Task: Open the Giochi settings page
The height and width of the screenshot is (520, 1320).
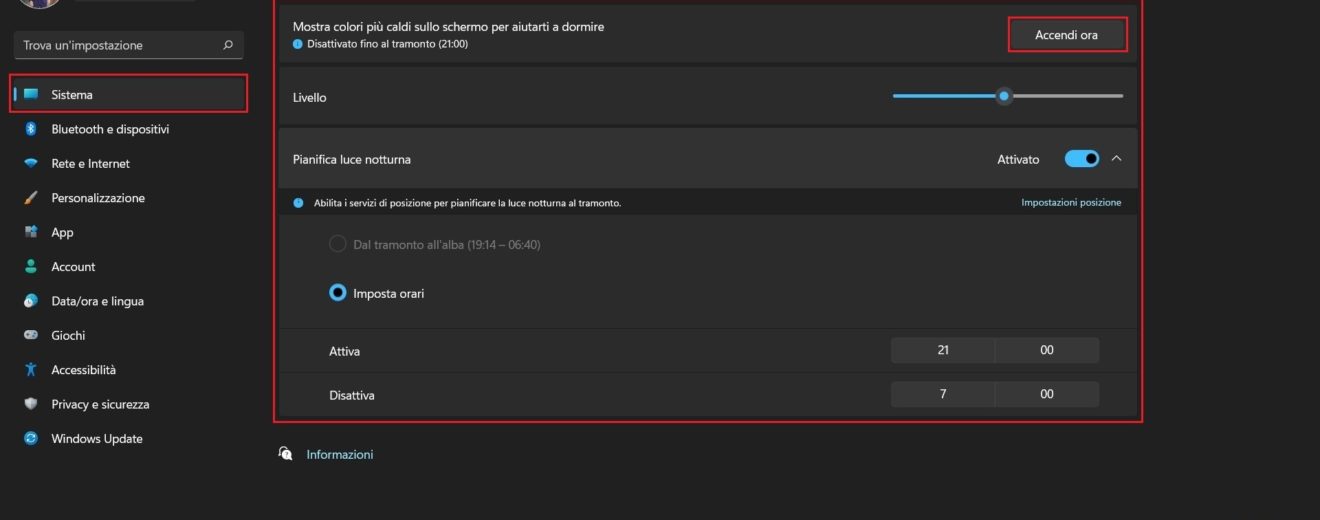Action: pyautogui.click(x=129, y=335)
